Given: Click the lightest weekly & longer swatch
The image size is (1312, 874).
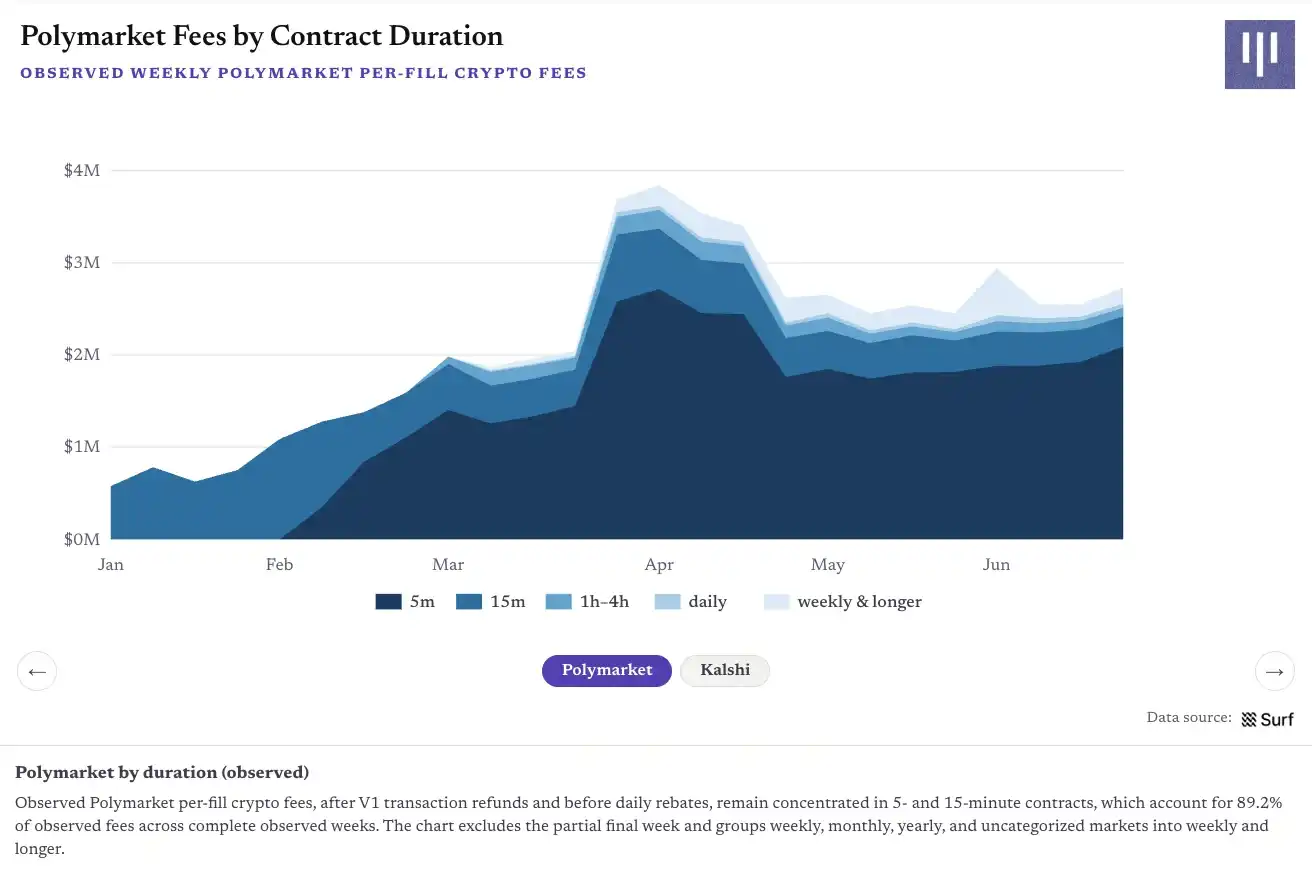Looking at the screenshot, I should tap(776, 602).
